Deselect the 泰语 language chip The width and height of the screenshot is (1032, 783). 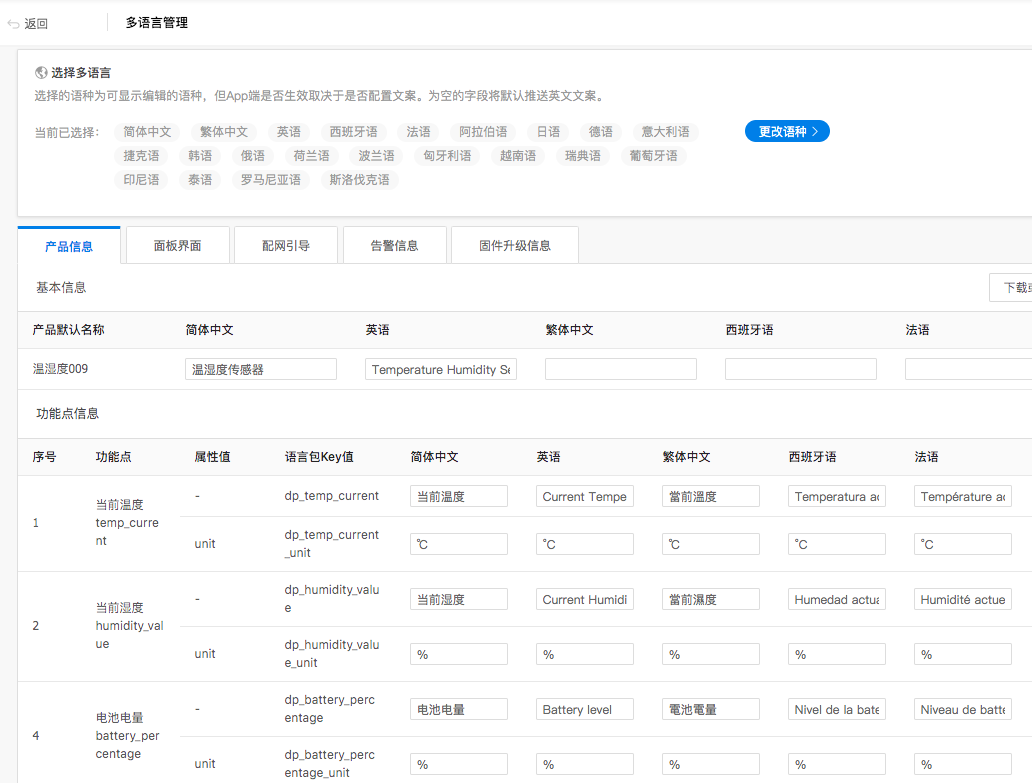coord(199,180)
